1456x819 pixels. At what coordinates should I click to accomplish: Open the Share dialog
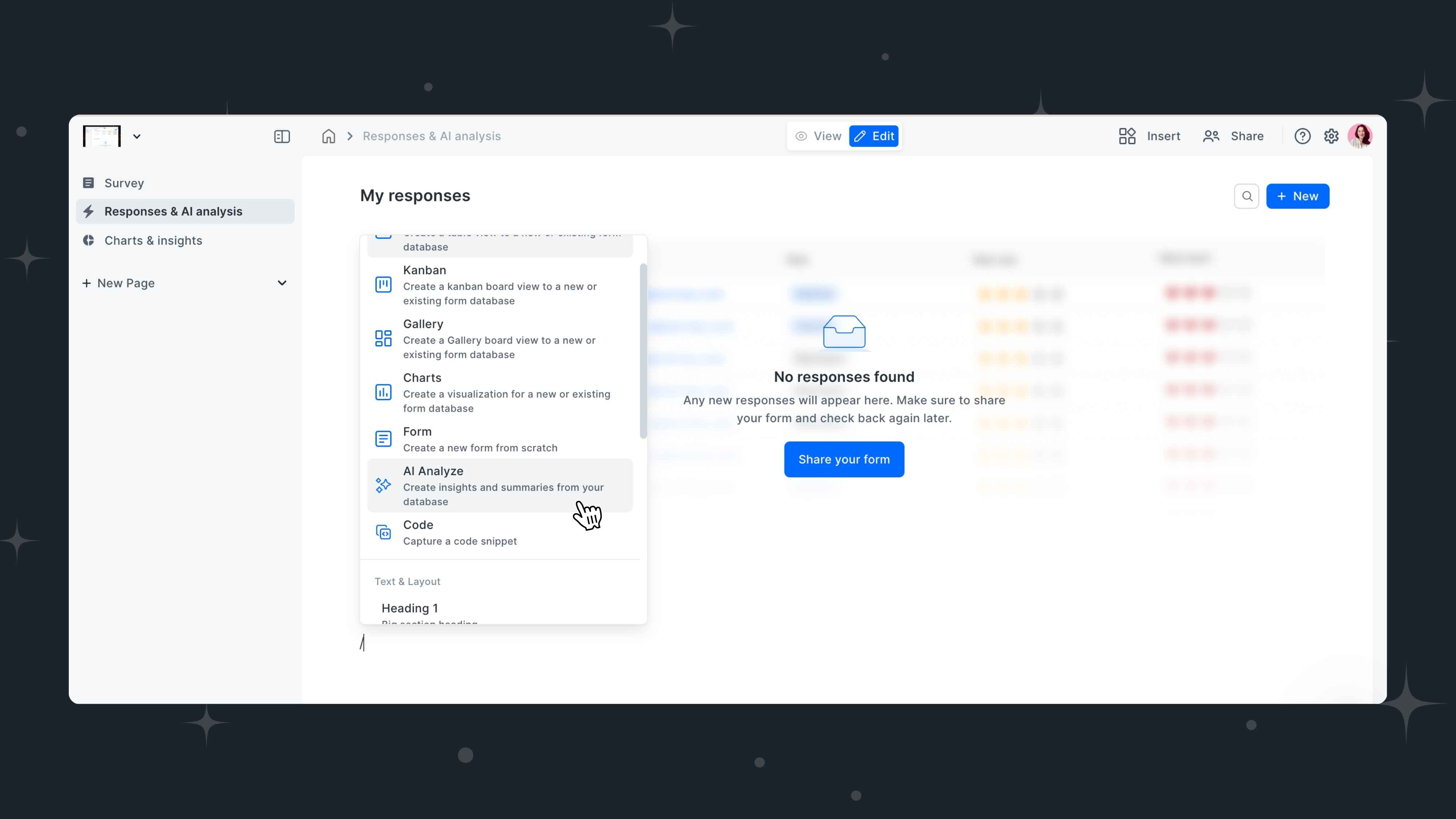click(x=1233, y=136)
